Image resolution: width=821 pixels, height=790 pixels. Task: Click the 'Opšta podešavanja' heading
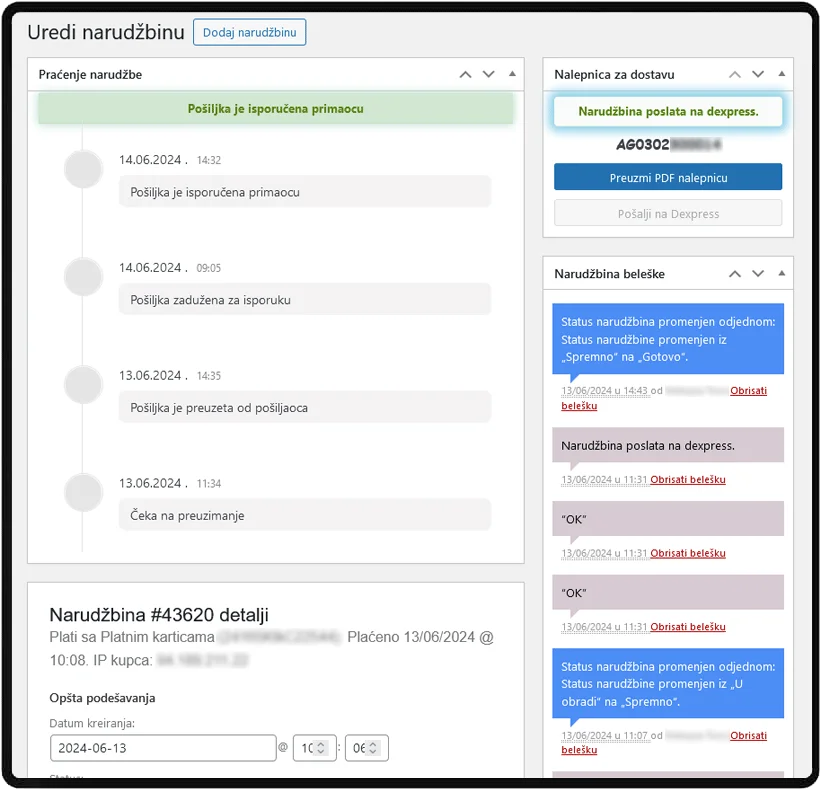(102, 698)
